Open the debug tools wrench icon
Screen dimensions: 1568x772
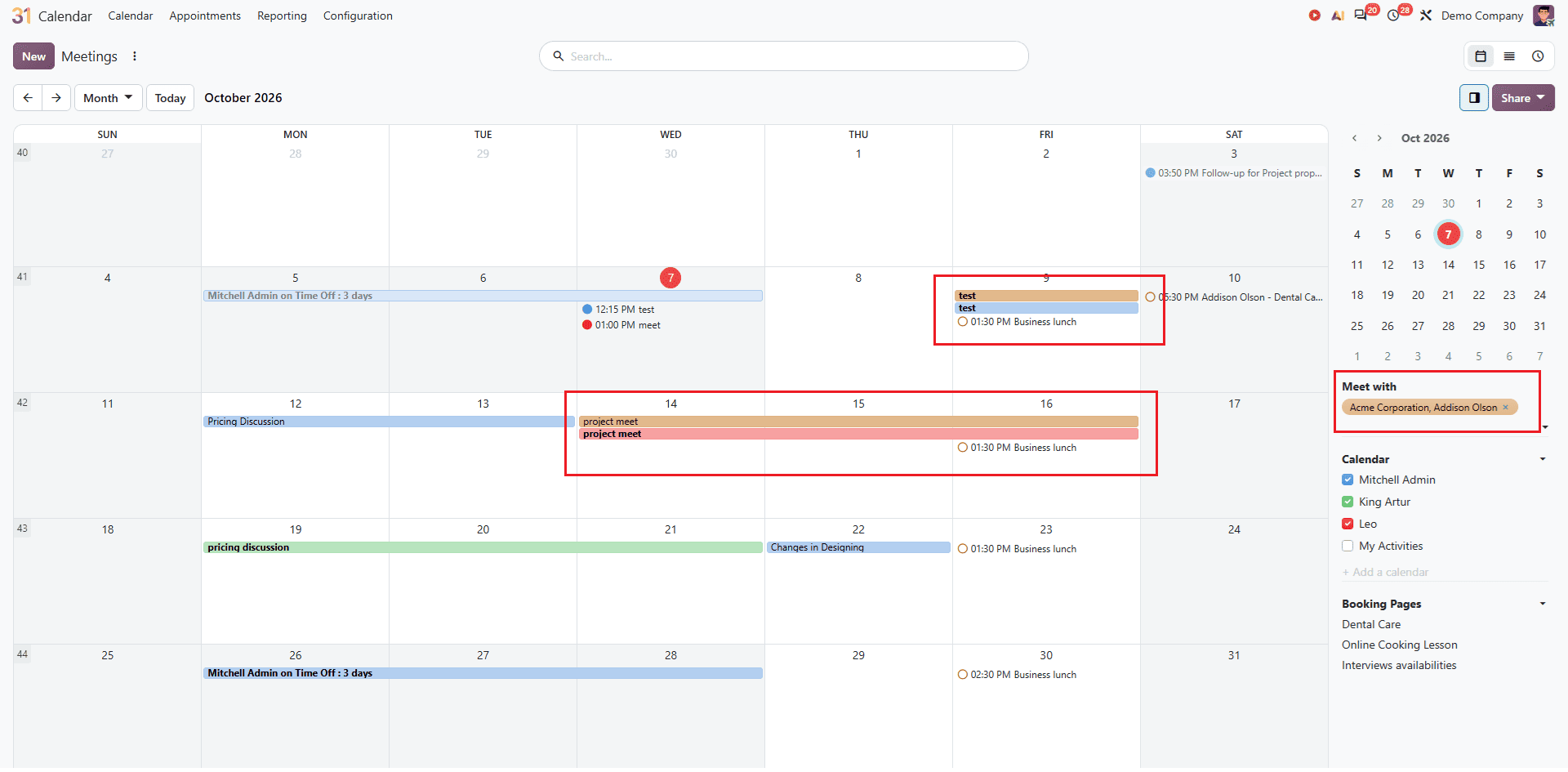(1426, 16)
